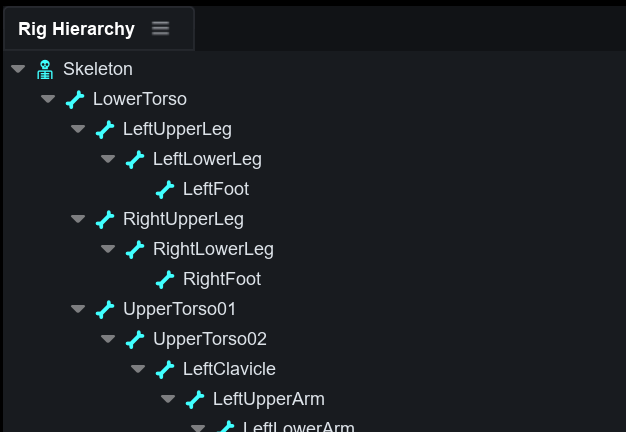The width and height of the screenshot is (626, 432).
Task: Collapse the UpperTorso01 branch
Action: tap(78, 309)
